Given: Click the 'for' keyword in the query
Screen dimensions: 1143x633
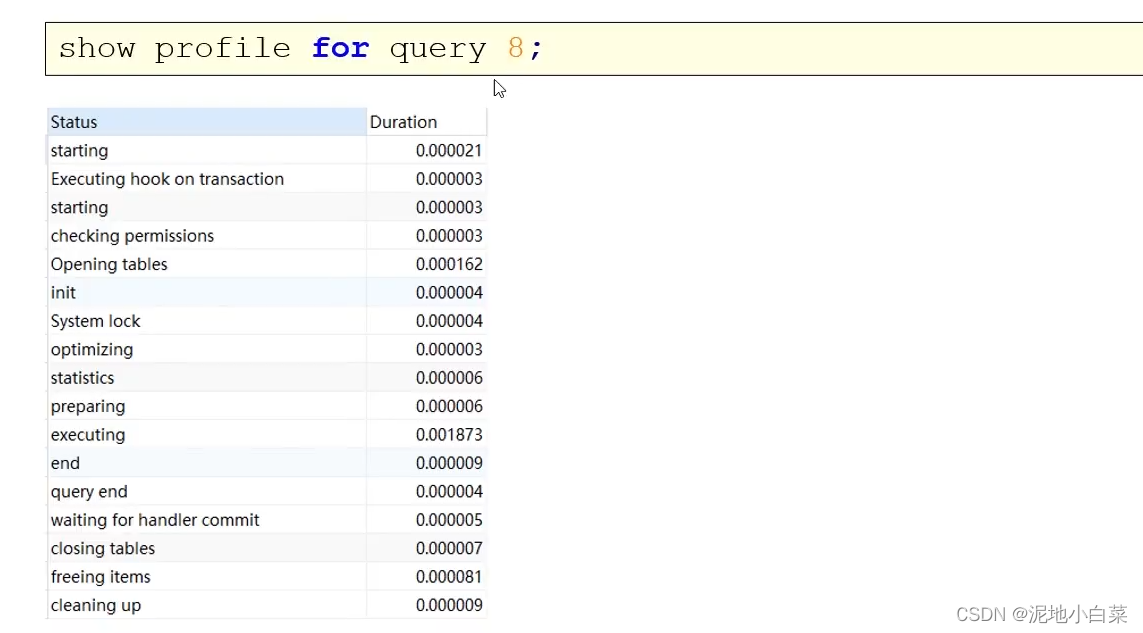Looking at the screenshot, I should (x=340, y=48).
